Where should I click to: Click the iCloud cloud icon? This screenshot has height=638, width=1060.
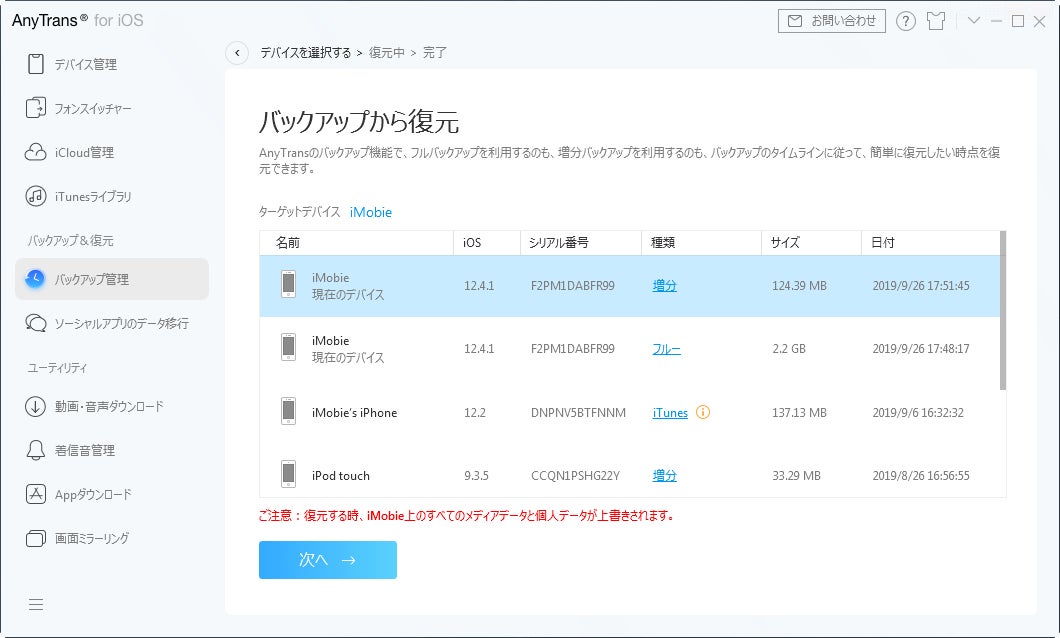coord(35,152)
